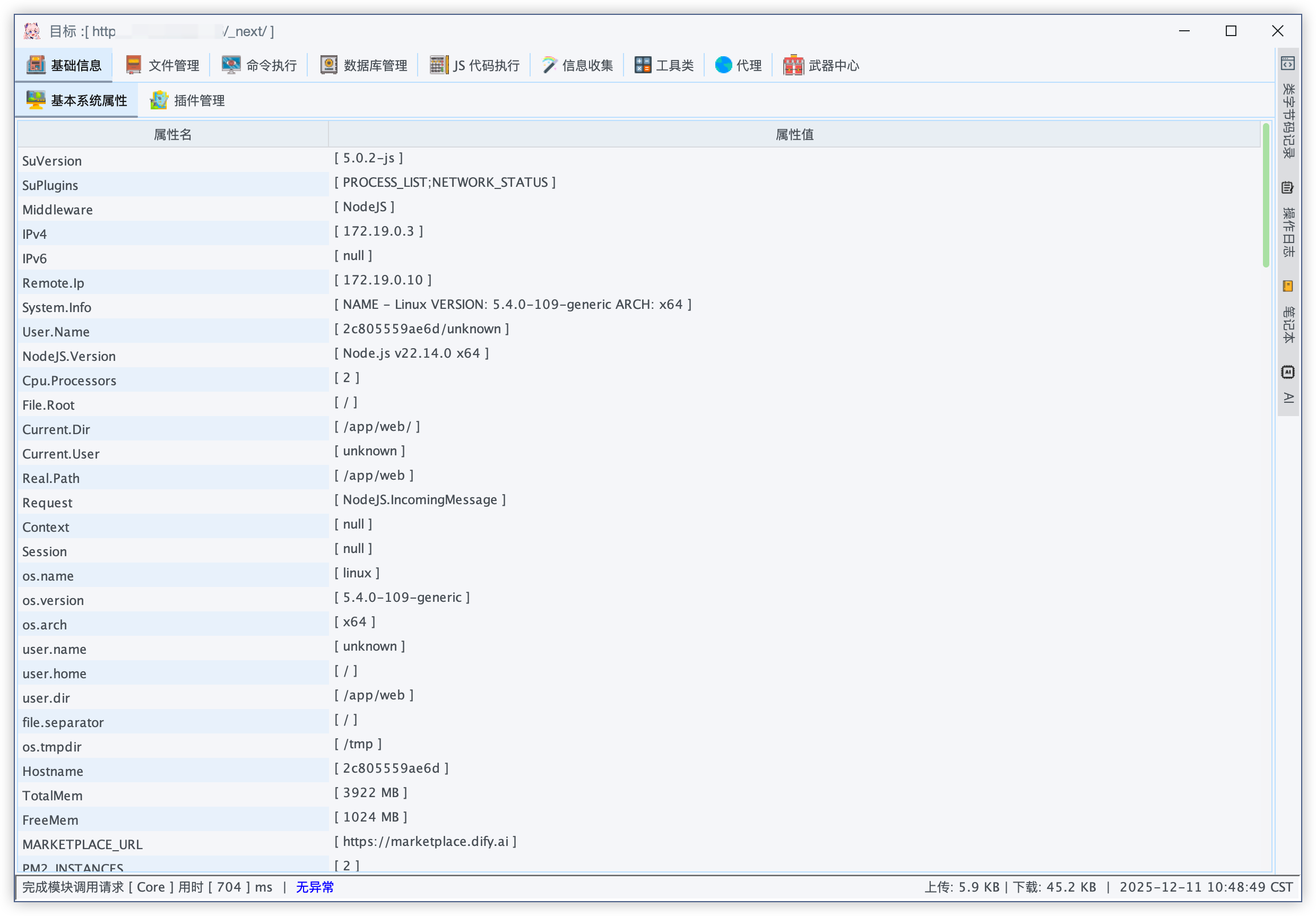Select the MARKETPLACE_URL property row
Viewport: 1316px width, 916px height.
click(83, 844)
